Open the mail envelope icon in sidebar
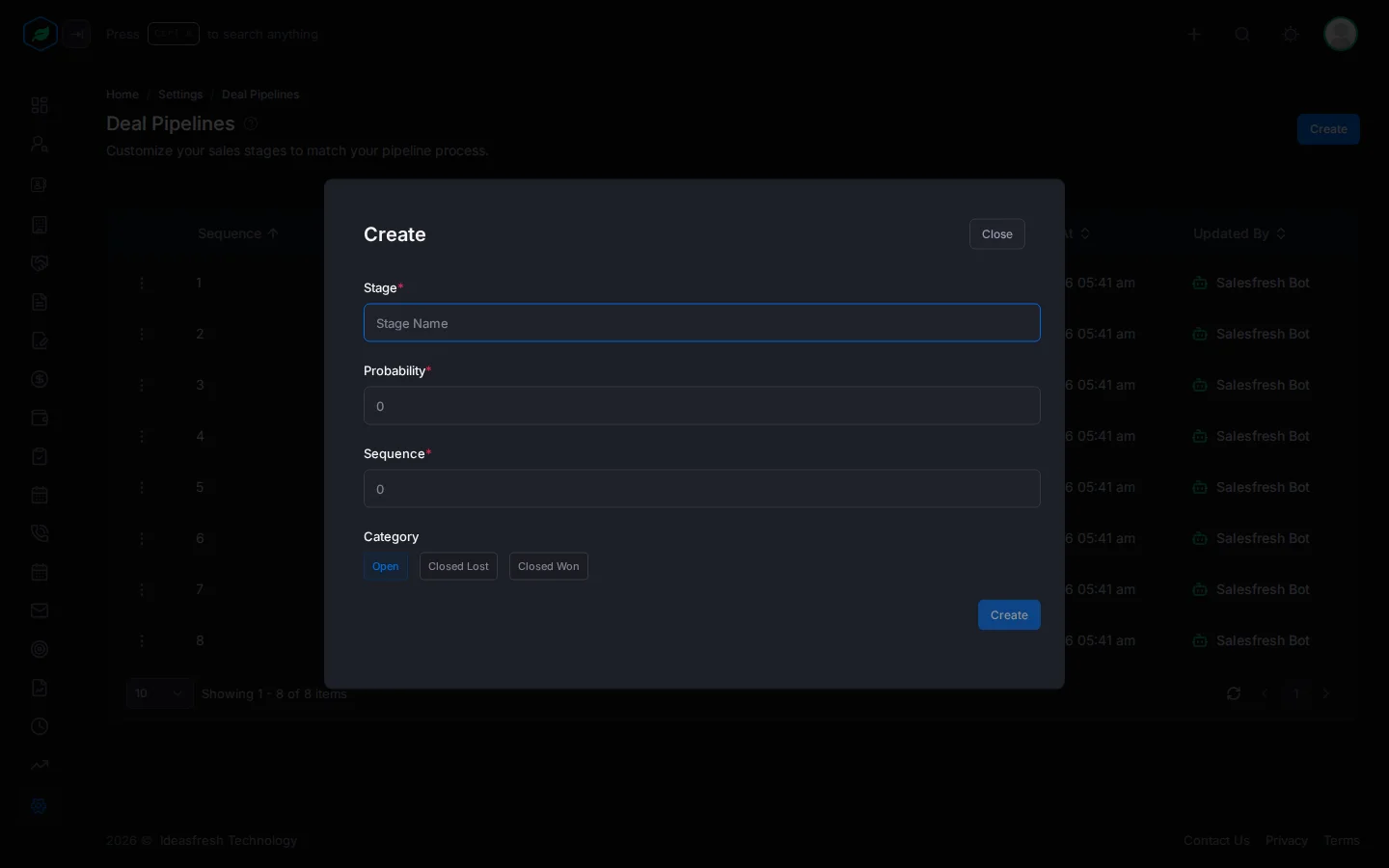 point(40,610)
